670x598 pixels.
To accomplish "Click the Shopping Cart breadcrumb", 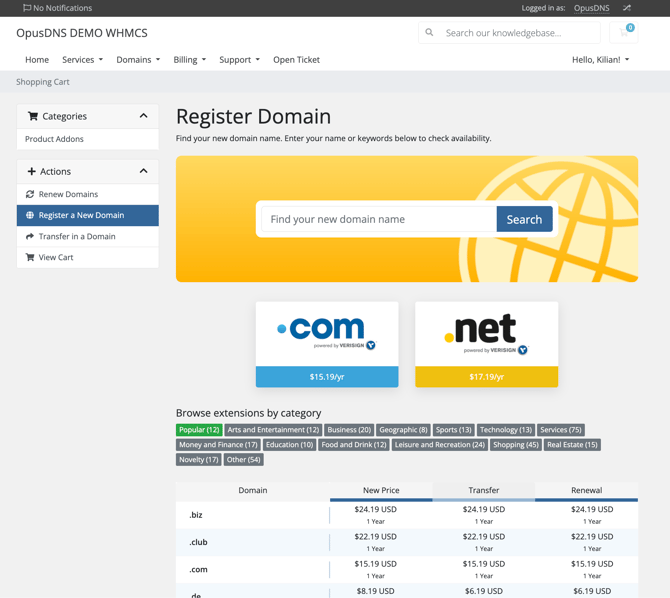I will point(43,82).
